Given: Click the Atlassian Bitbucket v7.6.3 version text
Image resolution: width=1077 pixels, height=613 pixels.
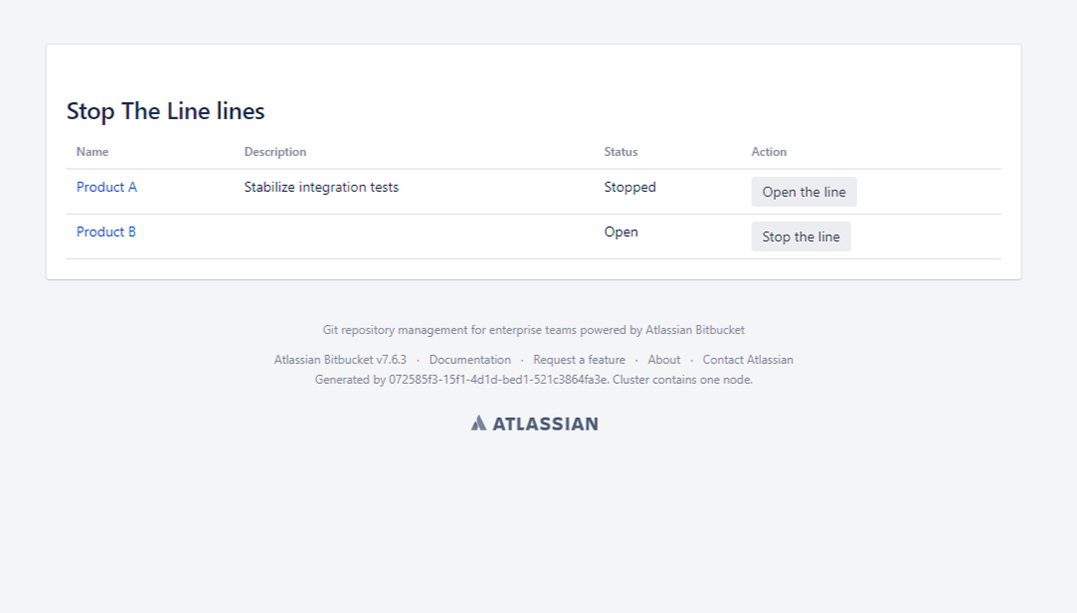Looking at the screenshot, I should [x=340, y=360].
